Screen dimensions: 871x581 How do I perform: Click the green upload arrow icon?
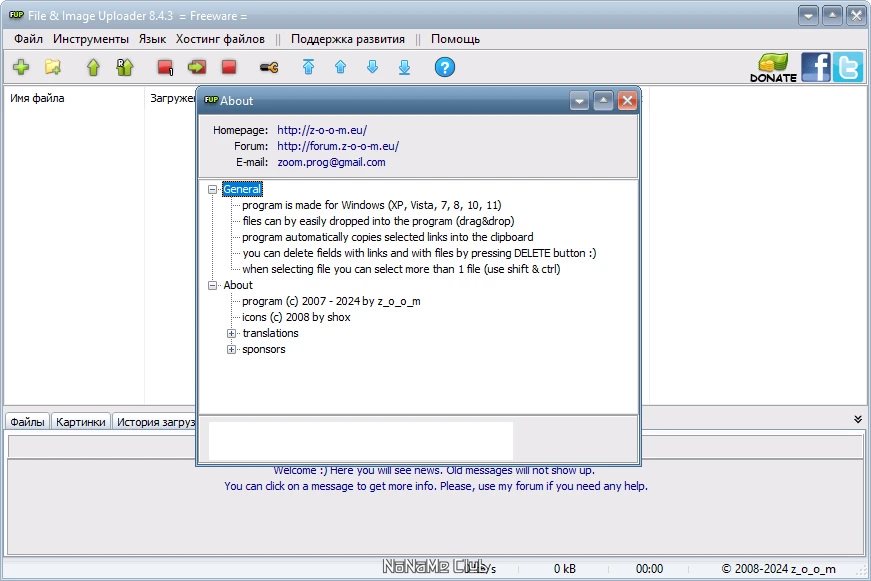click(93, 67)
